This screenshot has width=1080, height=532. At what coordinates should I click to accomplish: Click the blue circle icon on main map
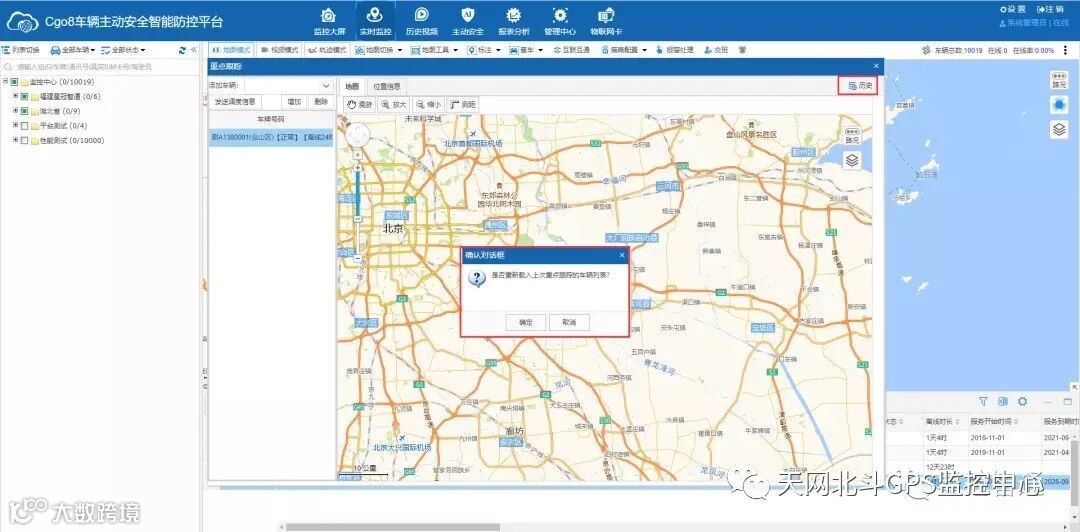pos(1059,104)
